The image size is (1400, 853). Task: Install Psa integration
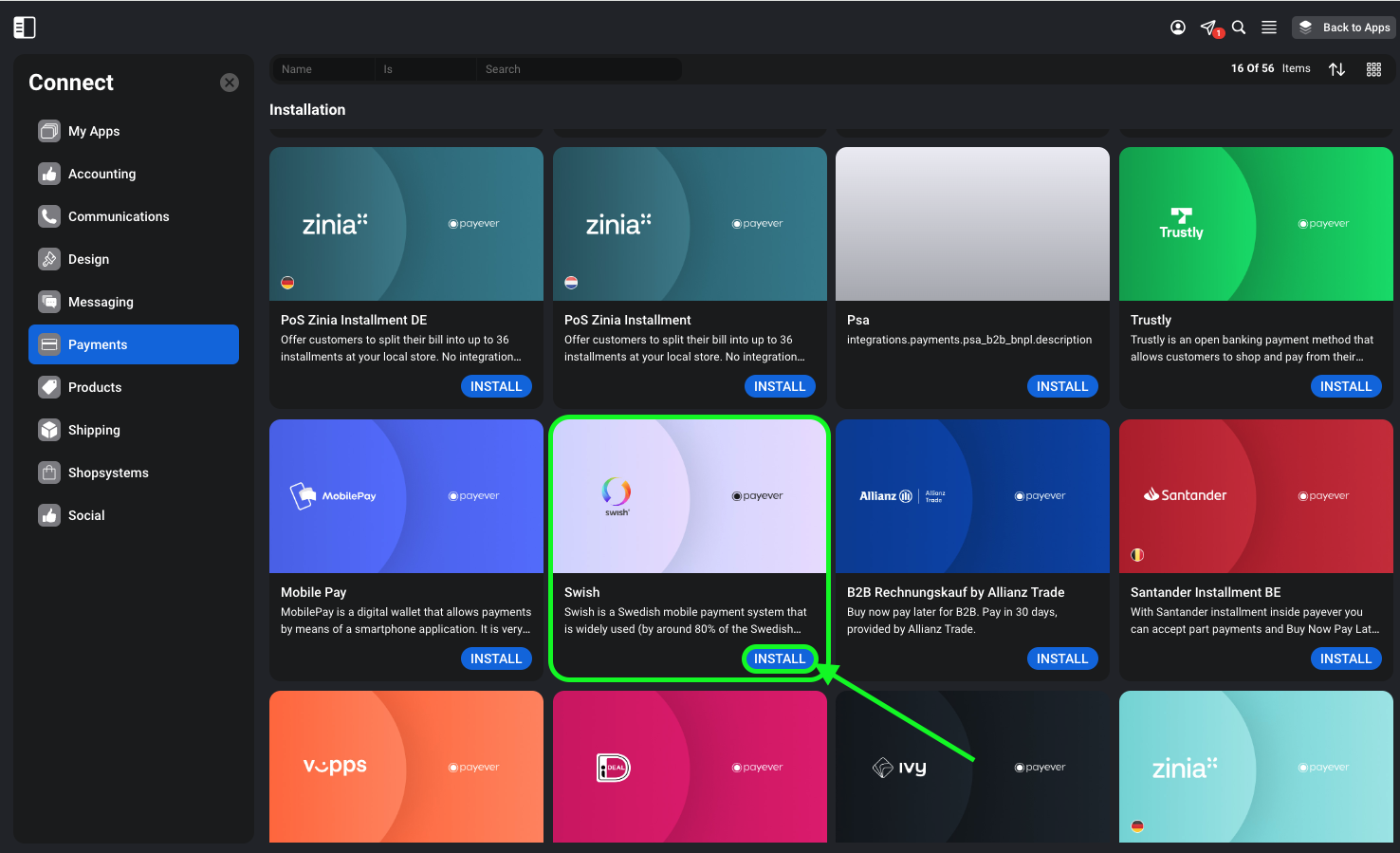pos(1062,386)
